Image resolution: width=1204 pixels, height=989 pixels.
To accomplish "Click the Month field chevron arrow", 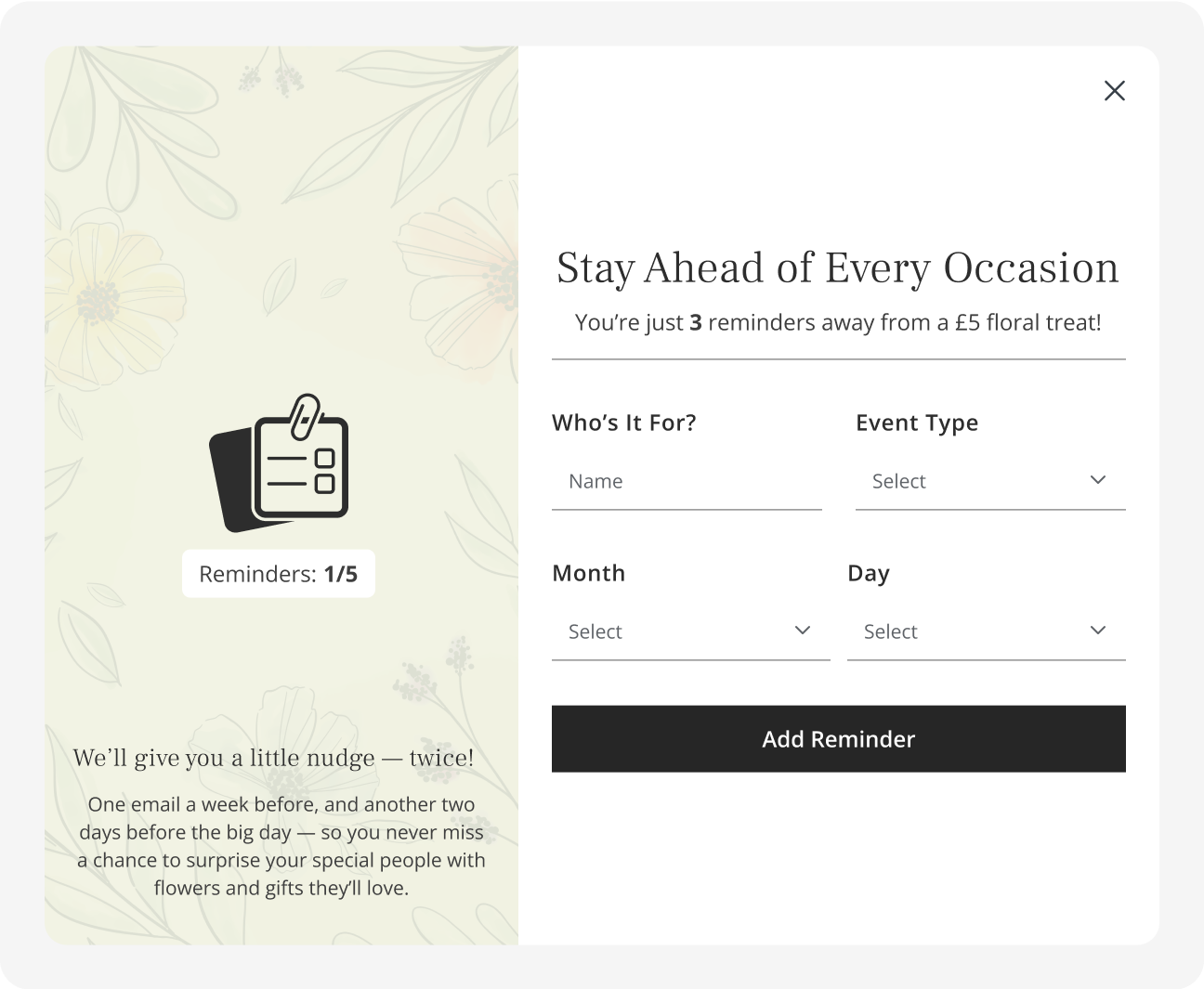I will click(x=803, y=631).
